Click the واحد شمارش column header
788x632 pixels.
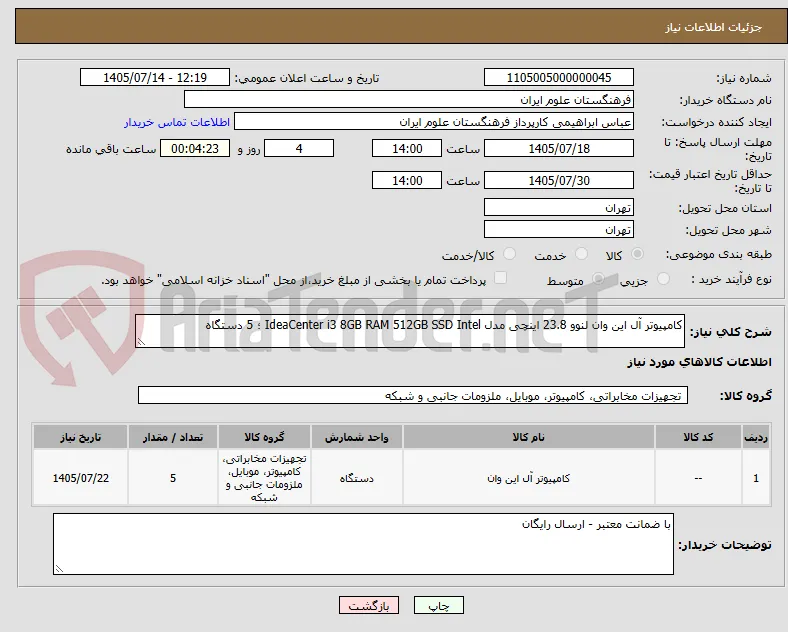pos(356,437)
